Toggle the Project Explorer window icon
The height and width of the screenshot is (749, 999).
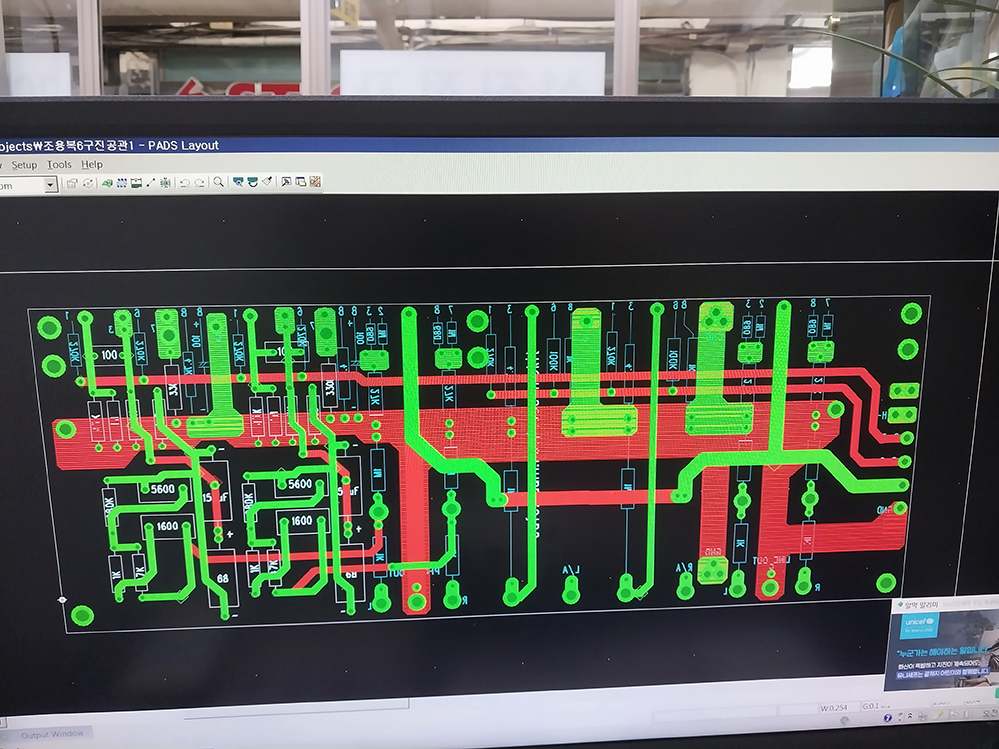[x=301, y=182]
